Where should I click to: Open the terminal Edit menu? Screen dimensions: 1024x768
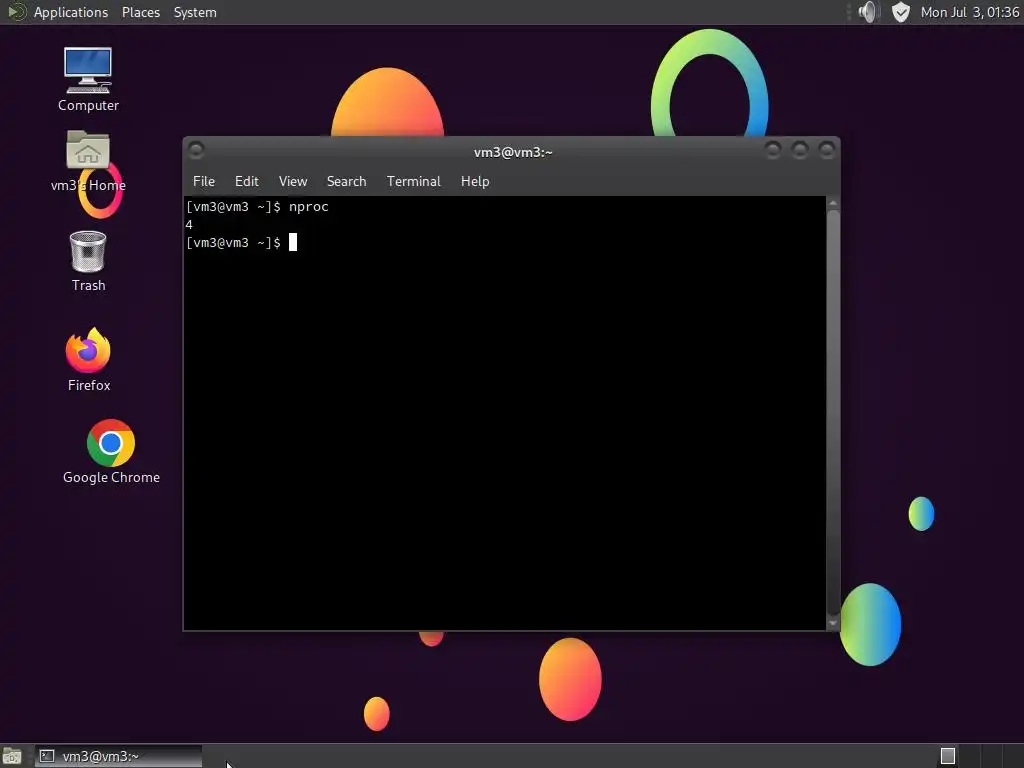(x=247, y=182)
